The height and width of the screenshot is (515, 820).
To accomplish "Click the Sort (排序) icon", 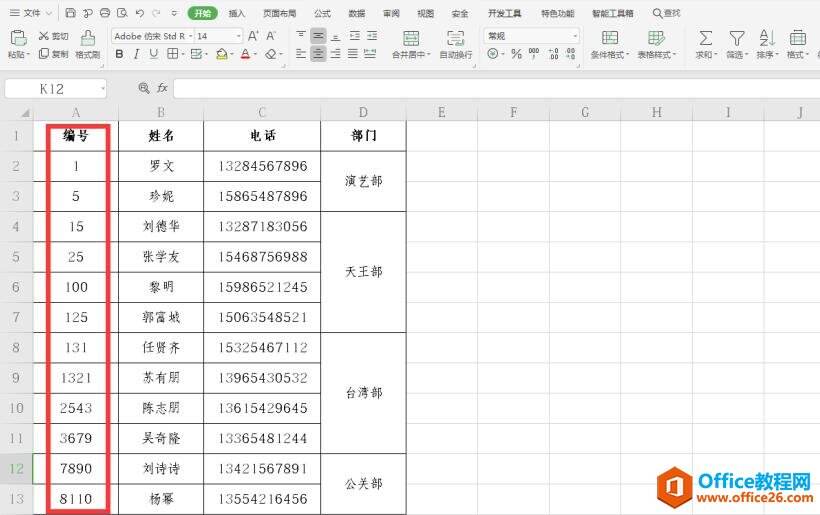I will coord(767,39).
